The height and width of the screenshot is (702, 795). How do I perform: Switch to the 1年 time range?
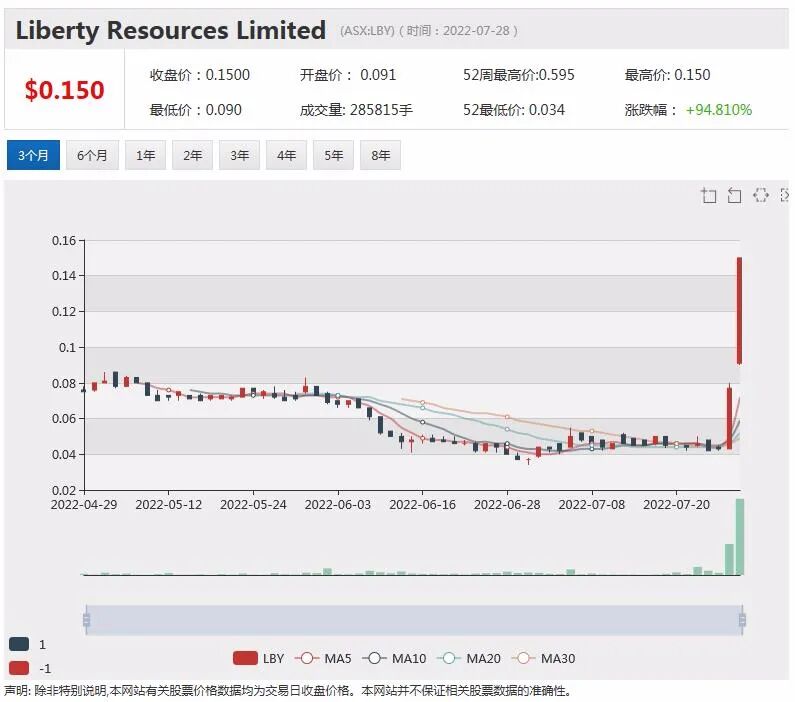[146, 155]
